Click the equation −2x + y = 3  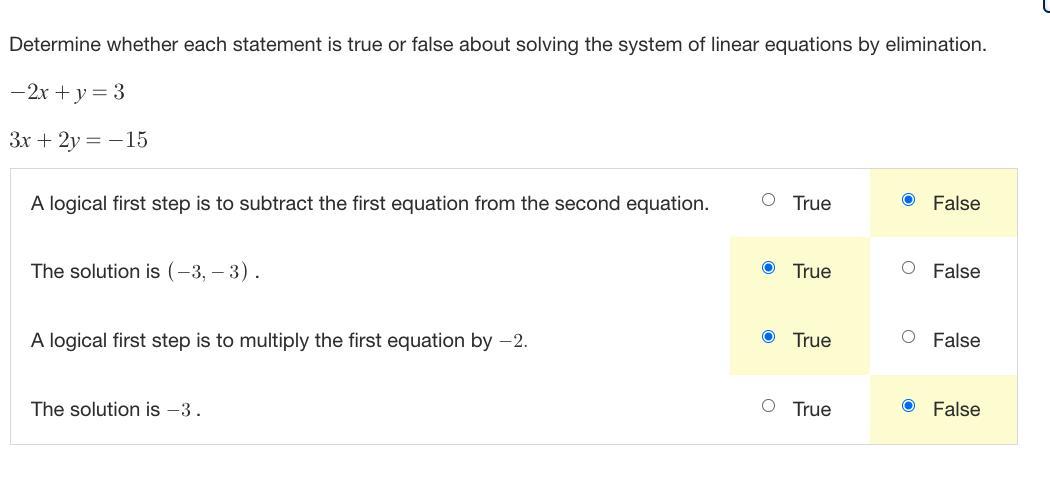click(67, 93)
